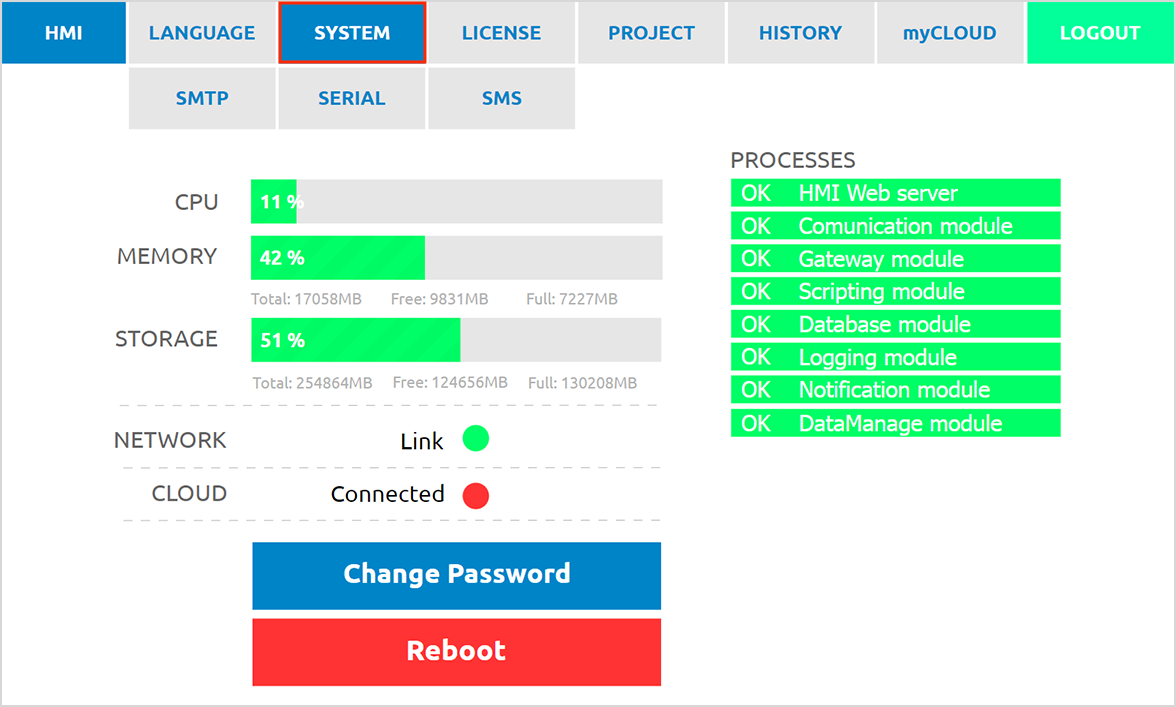The image size is (1176, 707).
Task: Click the memory 'Free: 9831MB' text
Action: click(x=440, y=299)
